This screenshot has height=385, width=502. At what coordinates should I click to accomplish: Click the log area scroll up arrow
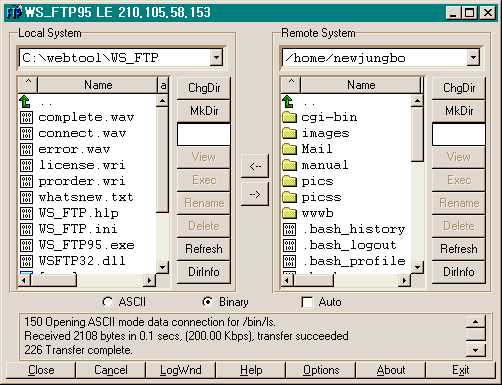(476, 322)
